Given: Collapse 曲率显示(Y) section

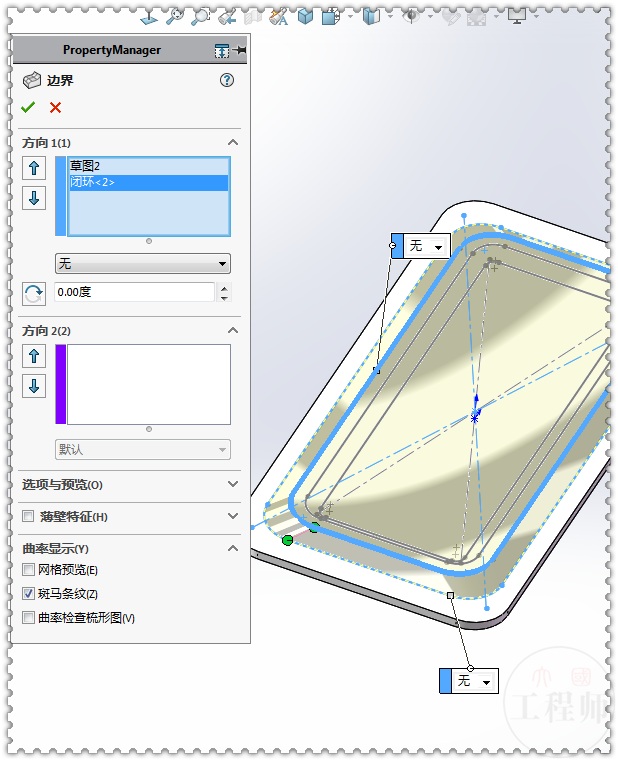Looking at the screenshot, I should [233, 548].
